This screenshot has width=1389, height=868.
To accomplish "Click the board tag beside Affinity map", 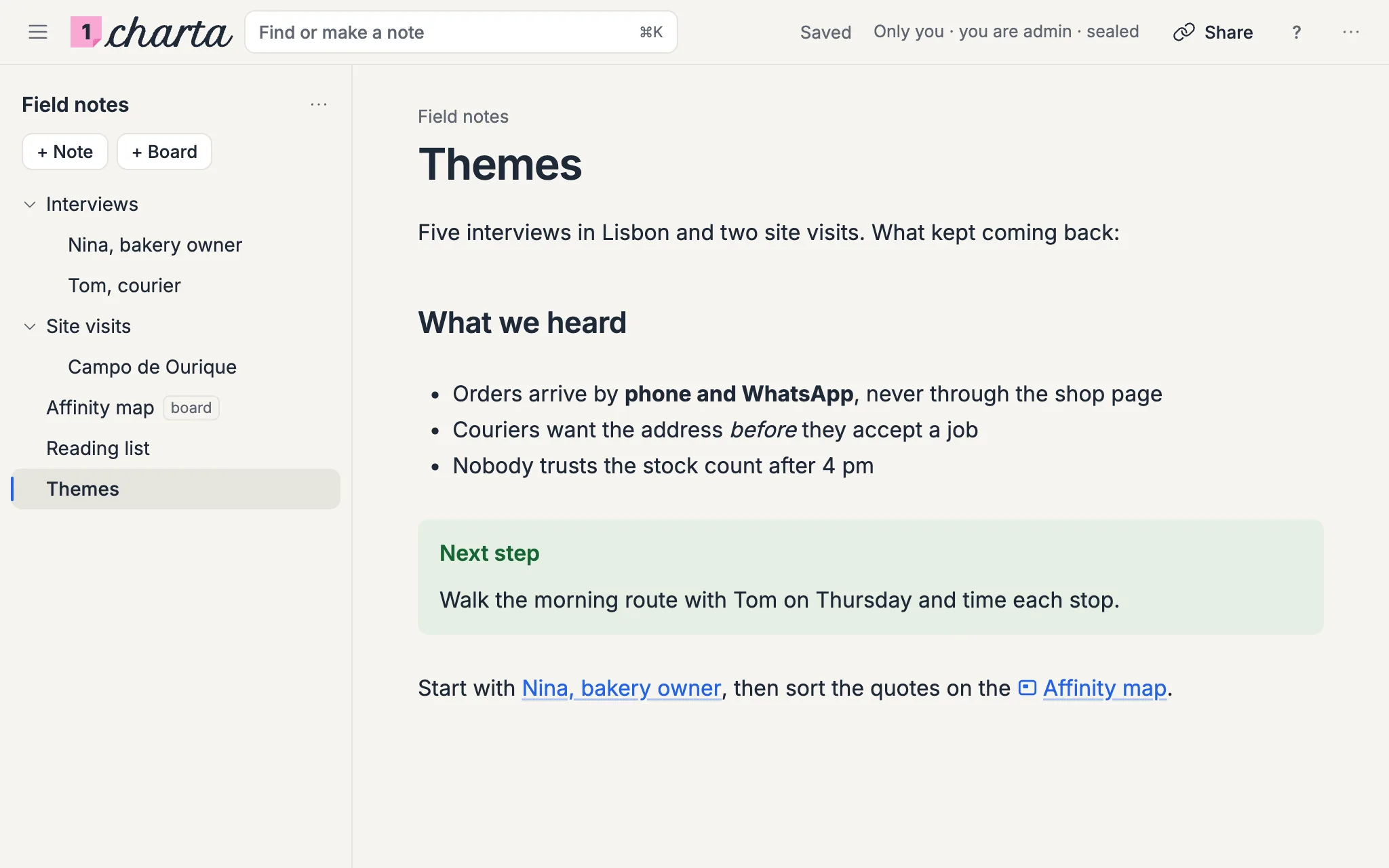I will click(x=191, y=408).
